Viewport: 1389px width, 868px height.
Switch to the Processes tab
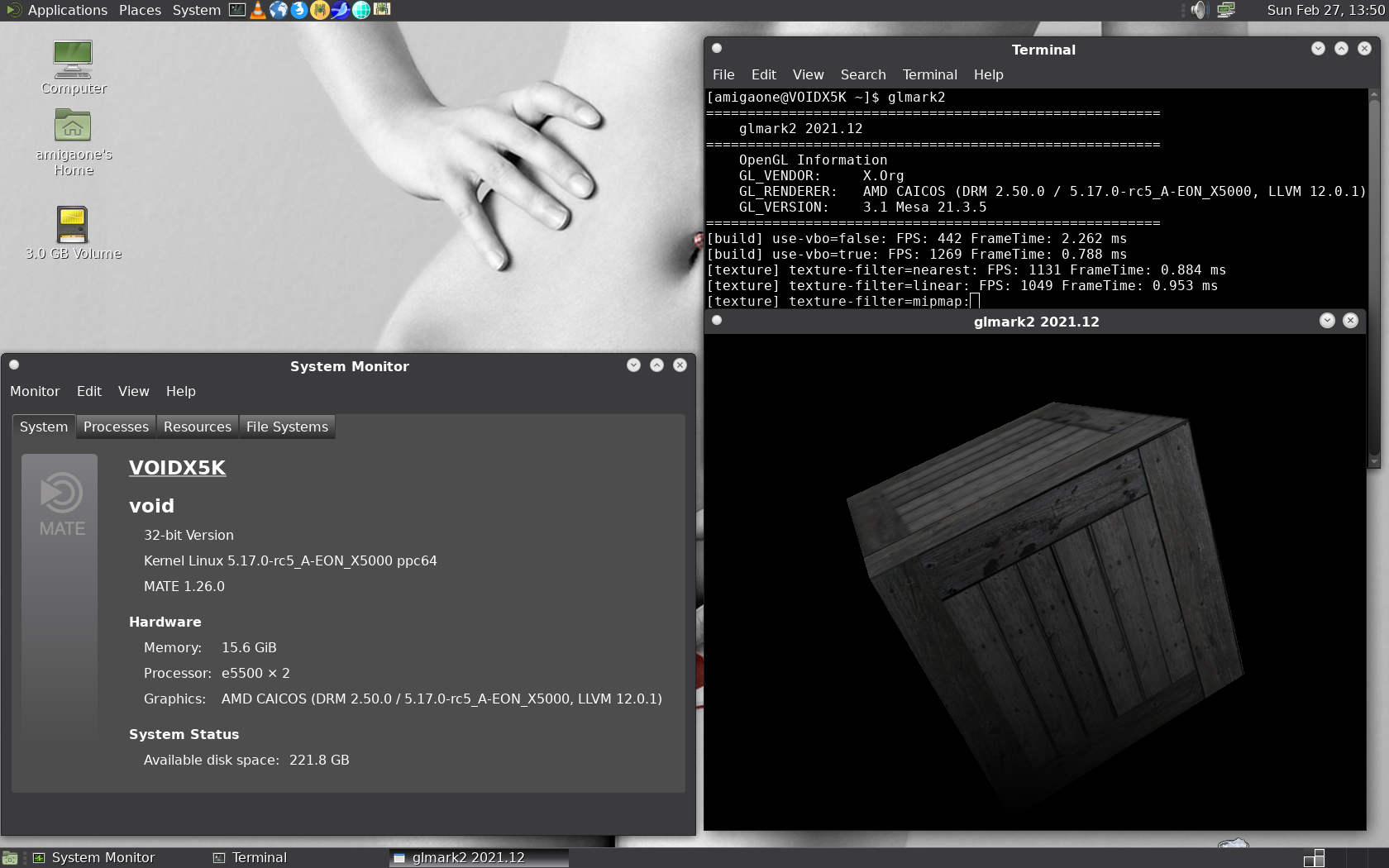tap(116, 427)
